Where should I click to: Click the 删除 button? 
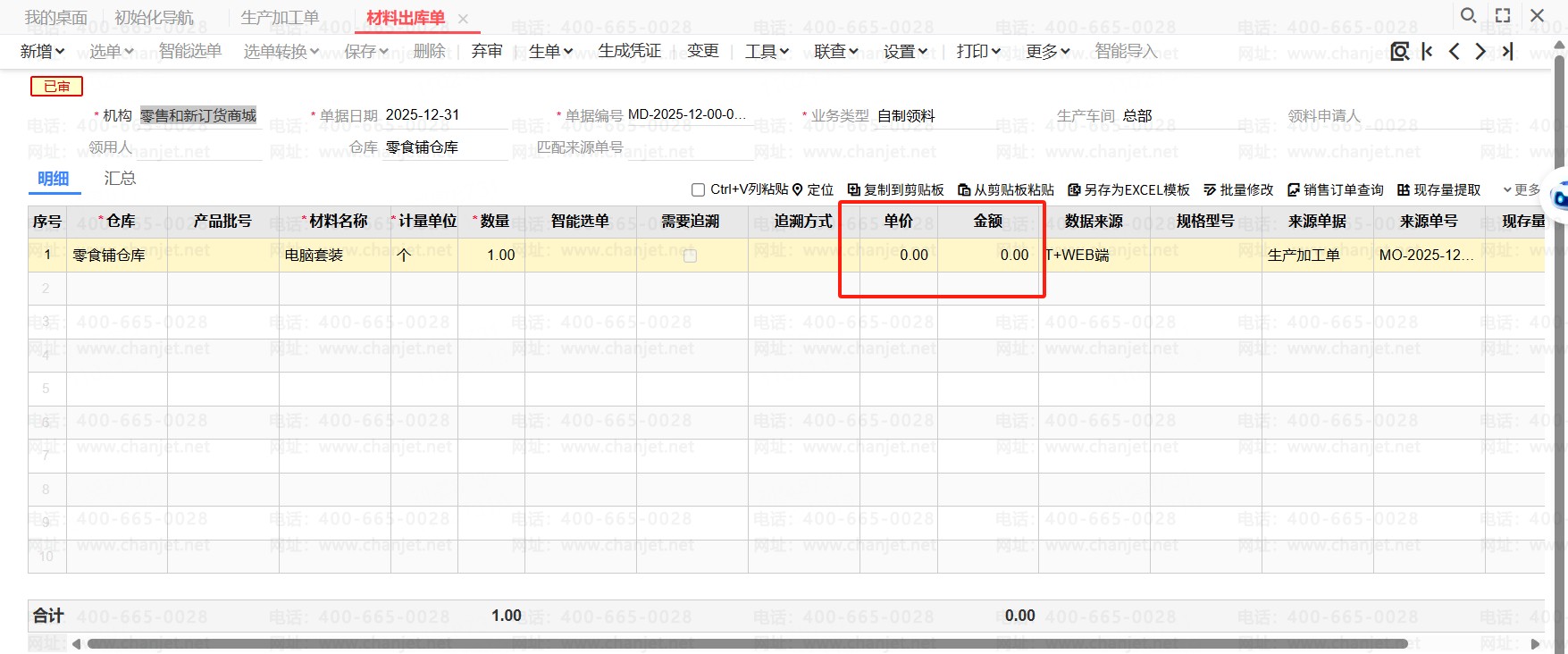(x=430, y=51)
